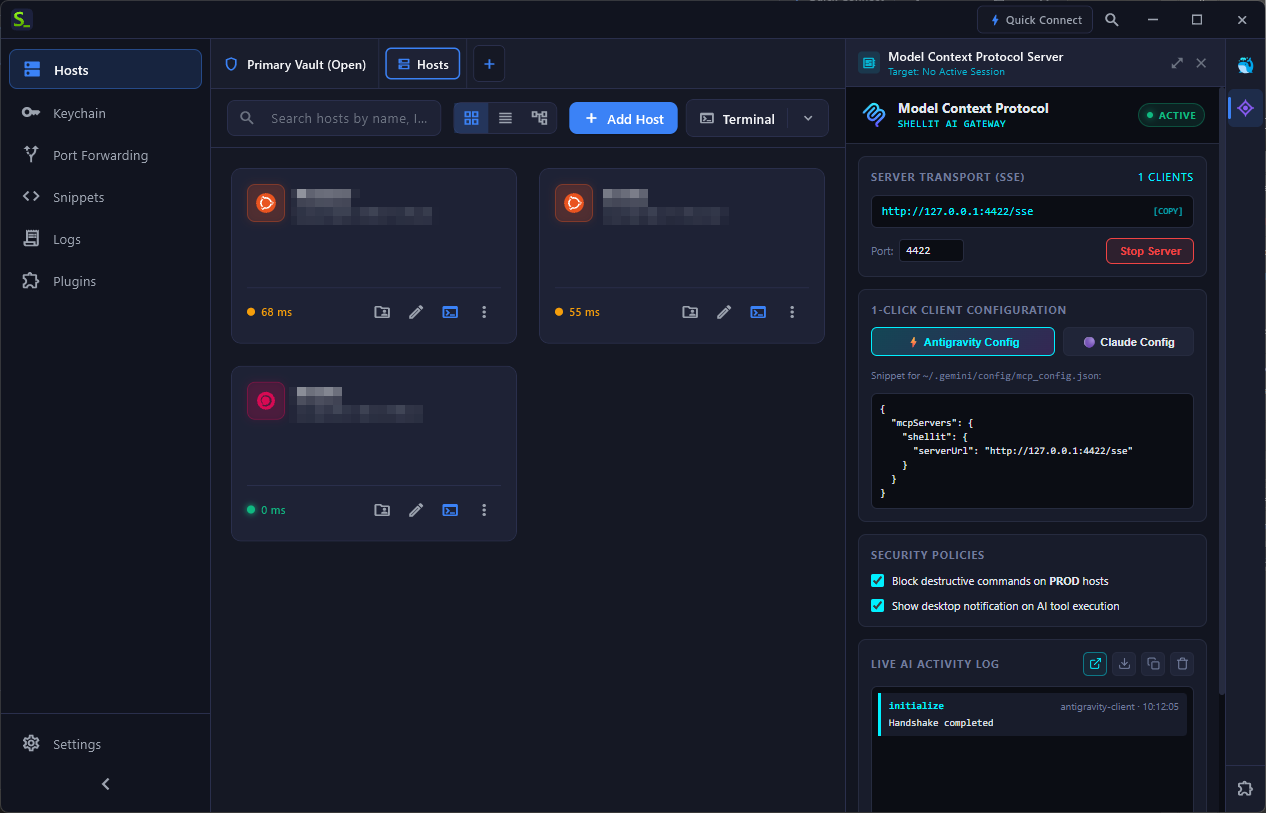Open Snippets in the sidebar
Viewport: 1266px width, 813px height.
(x=105, y=197)
